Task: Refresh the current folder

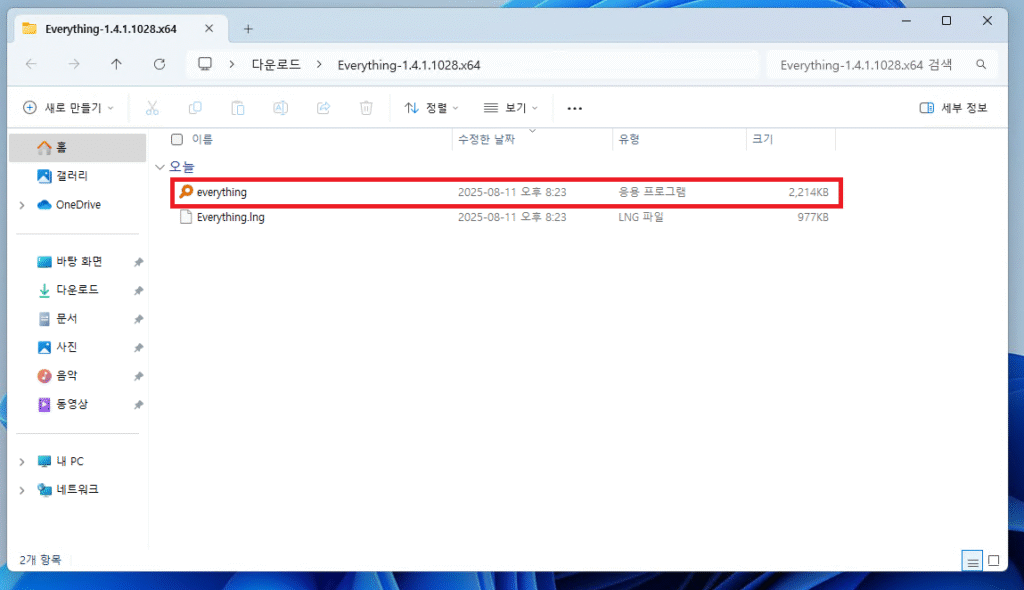Action: 159,64
